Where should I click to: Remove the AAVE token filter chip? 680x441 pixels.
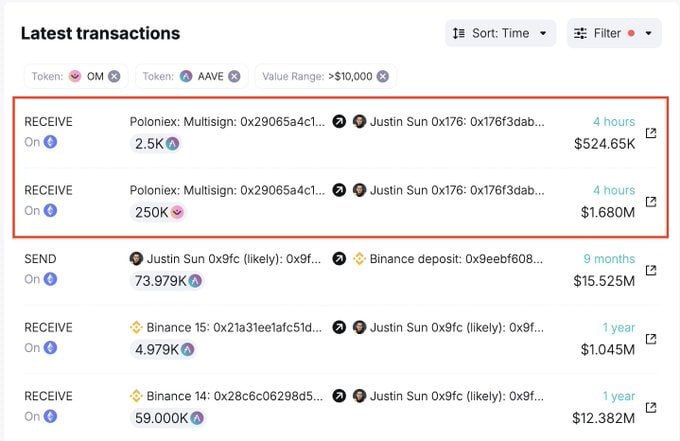234,76
